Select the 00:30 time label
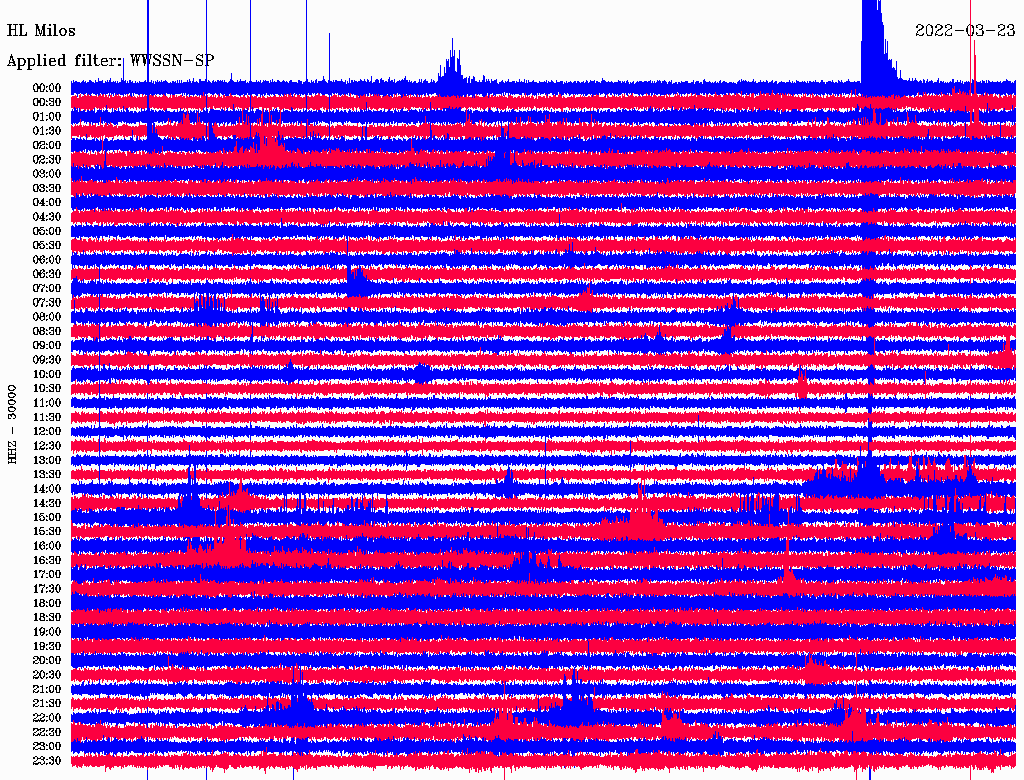The height and width of the screenshot is (780, 1024). [x=47, y=102]
